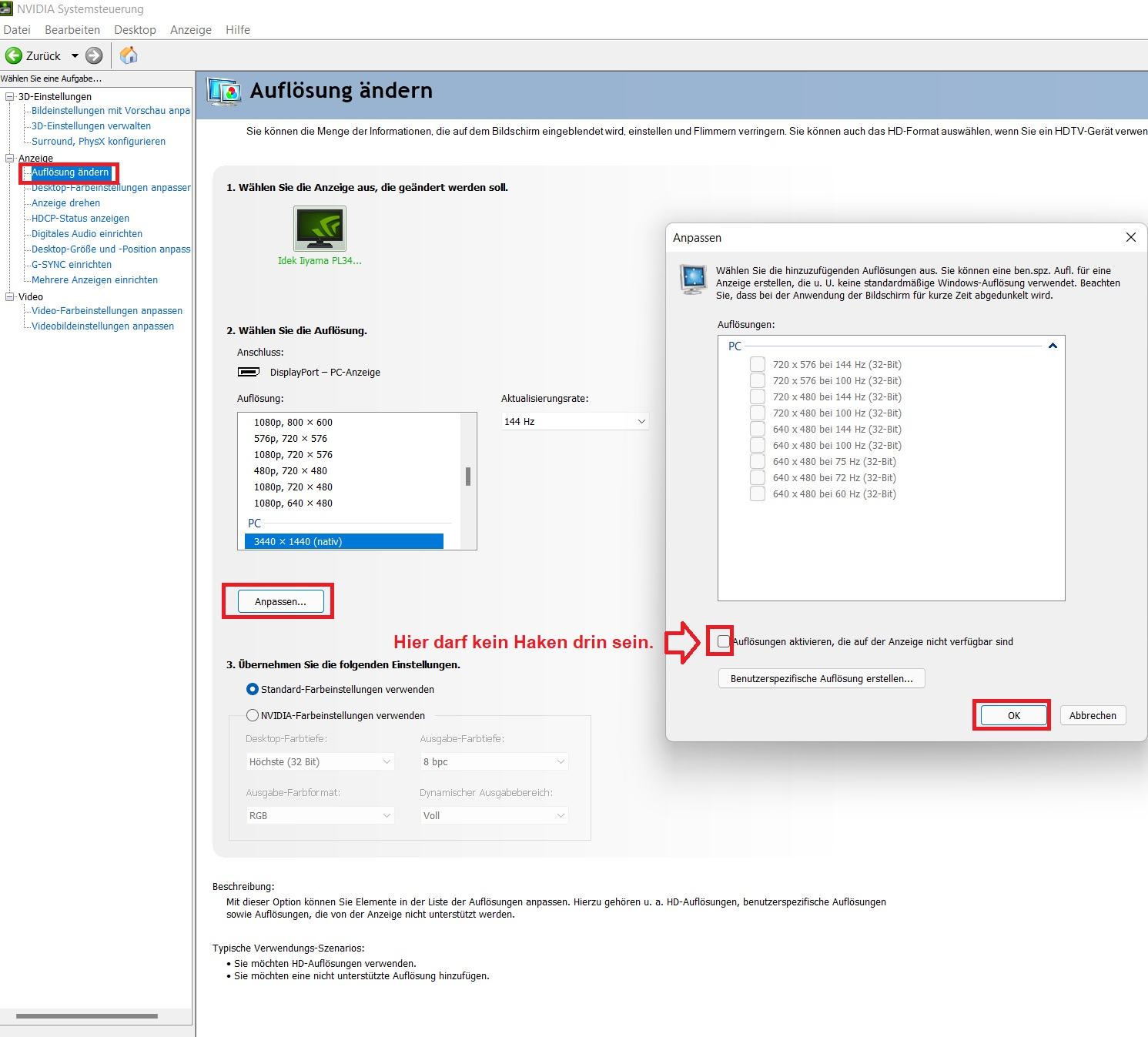Open the Ausgabe-Farbformat RGB dropdown
Viewport: 1148px width, 1037px height.
click(x=320, y=815)
